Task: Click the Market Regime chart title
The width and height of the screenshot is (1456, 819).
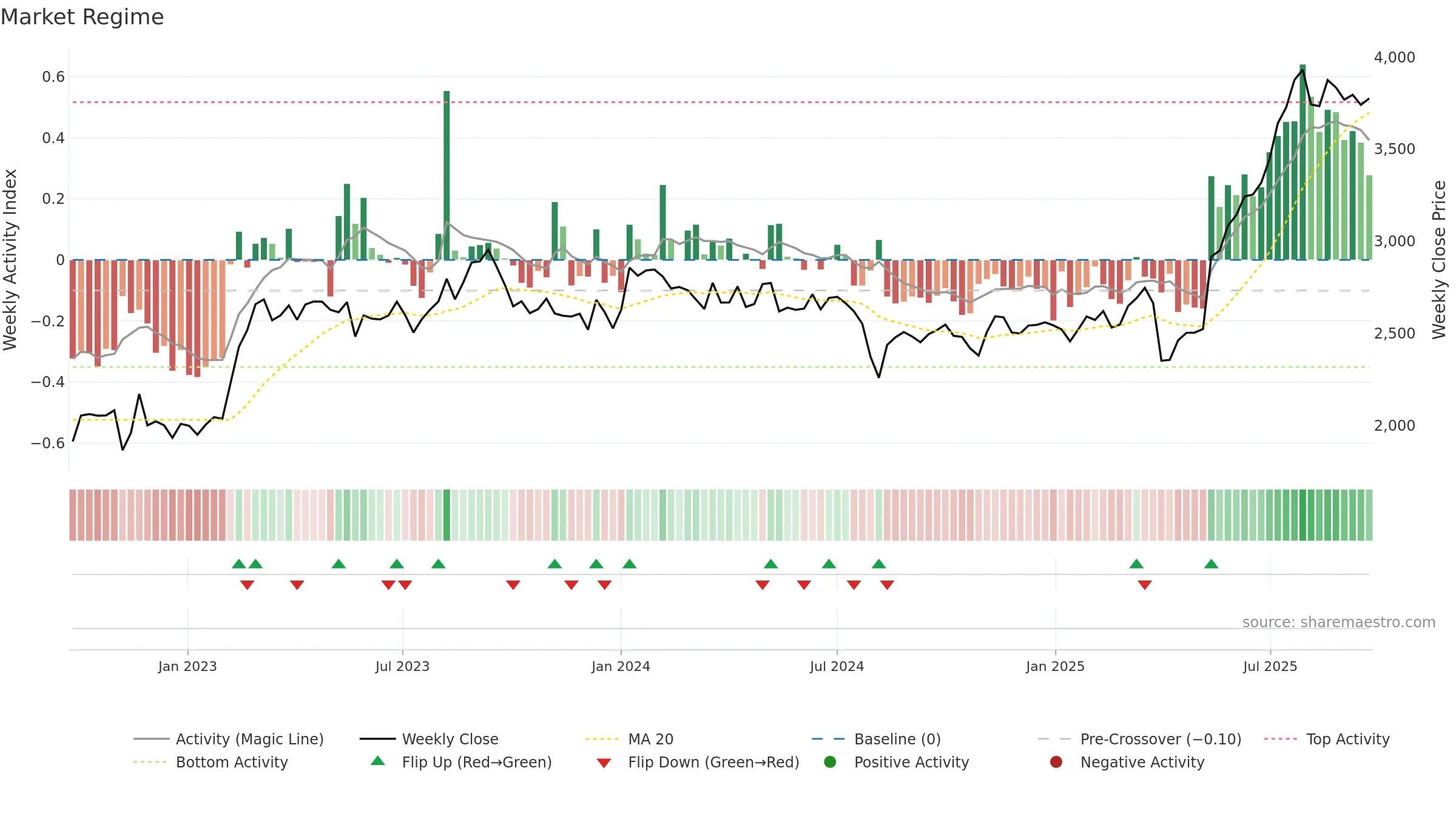Action: pyautogui.click(x=83, y=17)
